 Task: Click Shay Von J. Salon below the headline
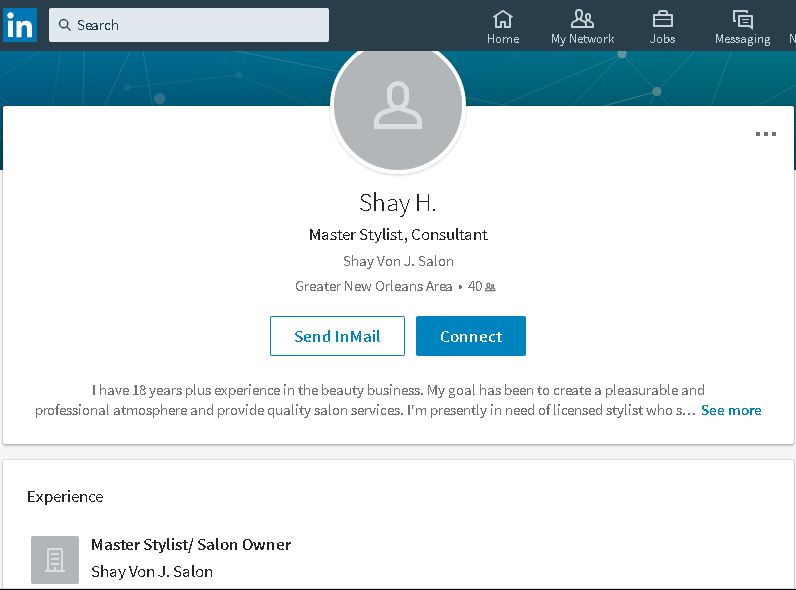(398, 261)
